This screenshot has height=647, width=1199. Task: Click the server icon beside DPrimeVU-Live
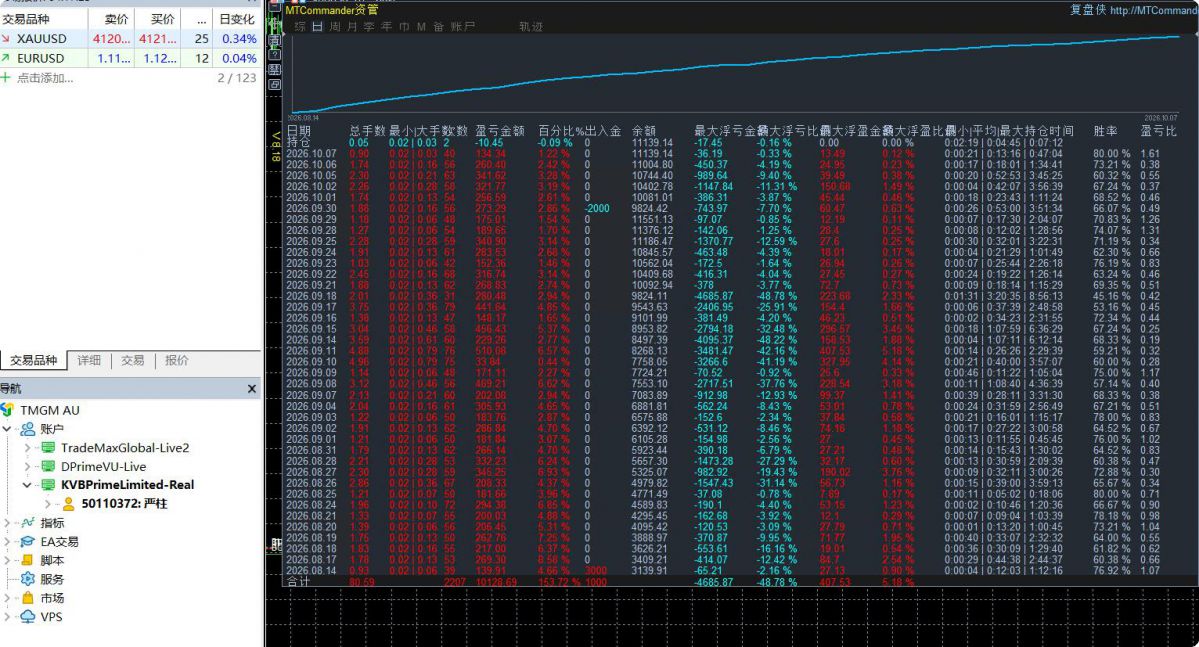click(x=48, y=467)
